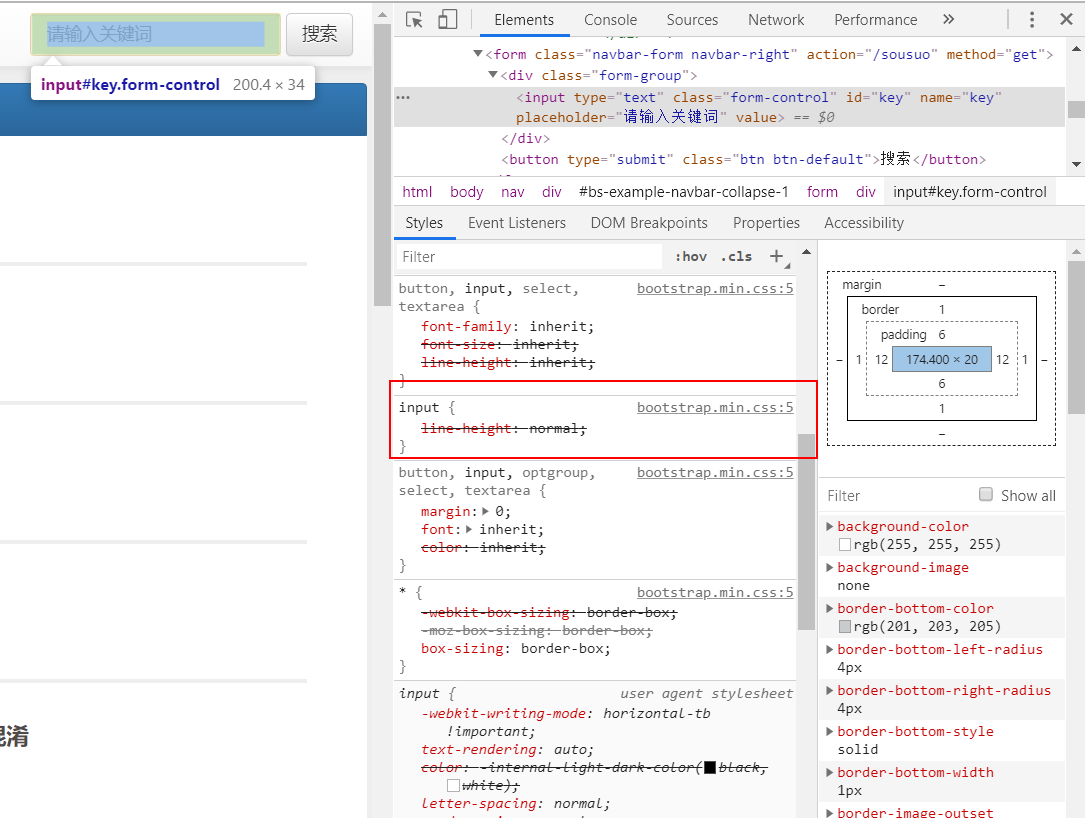Screen dimensions: 1085x818
Task: Click the new style rule plus icon
Action: pos(776,257)
